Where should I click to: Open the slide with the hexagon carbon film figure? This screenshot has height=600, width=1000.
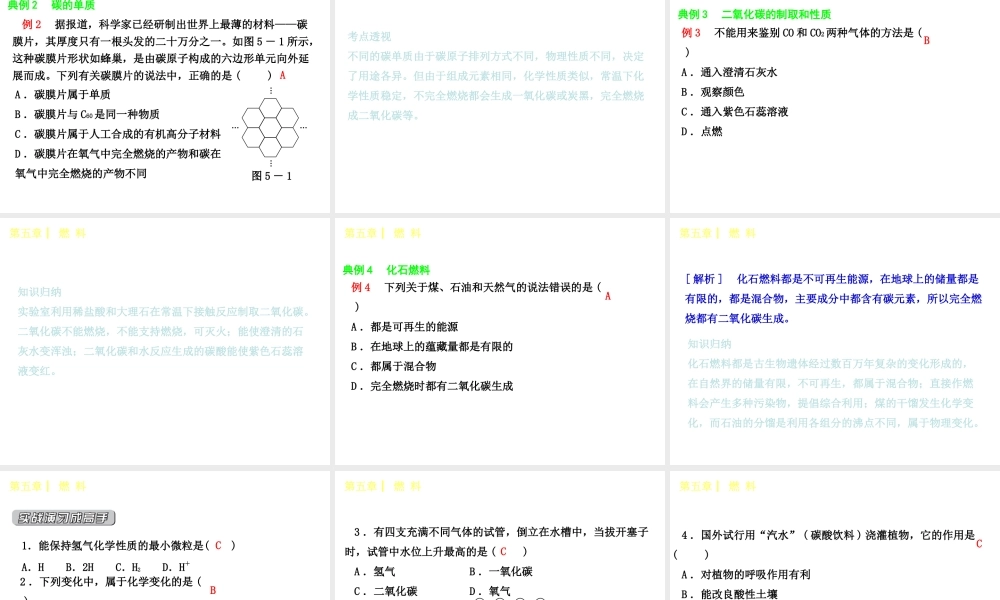[165, 106]
